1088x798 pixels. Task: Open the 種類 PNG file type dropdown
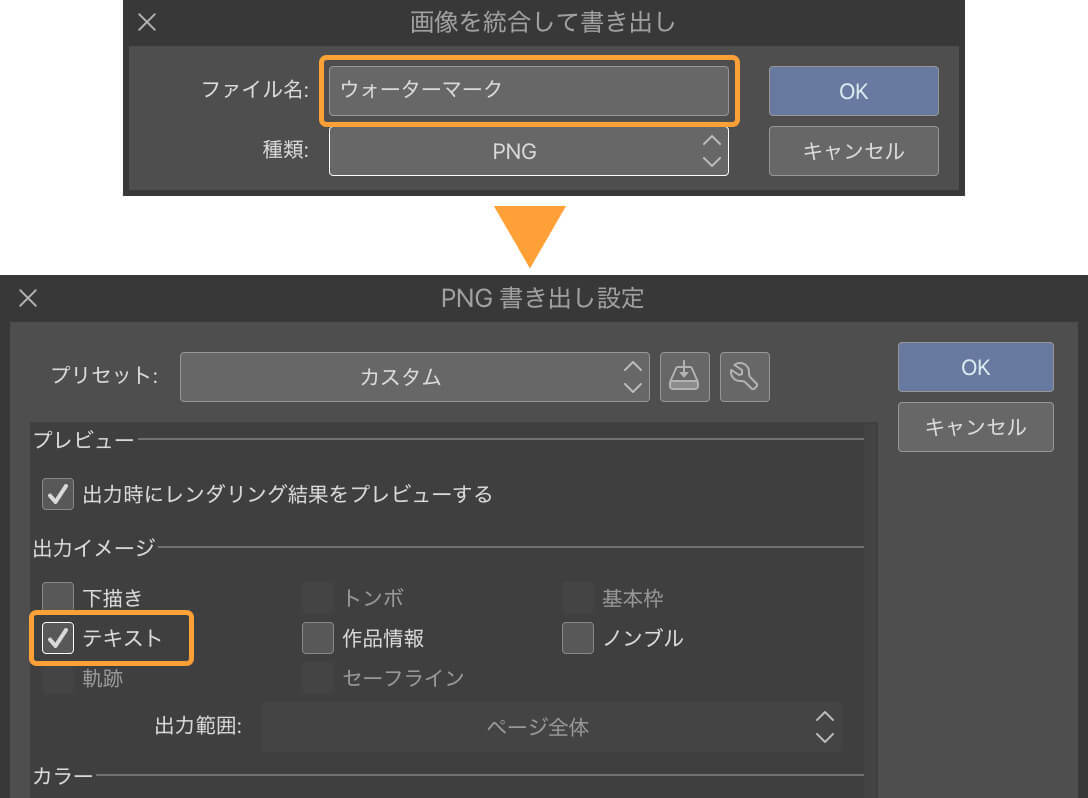(x=528, y=151)
